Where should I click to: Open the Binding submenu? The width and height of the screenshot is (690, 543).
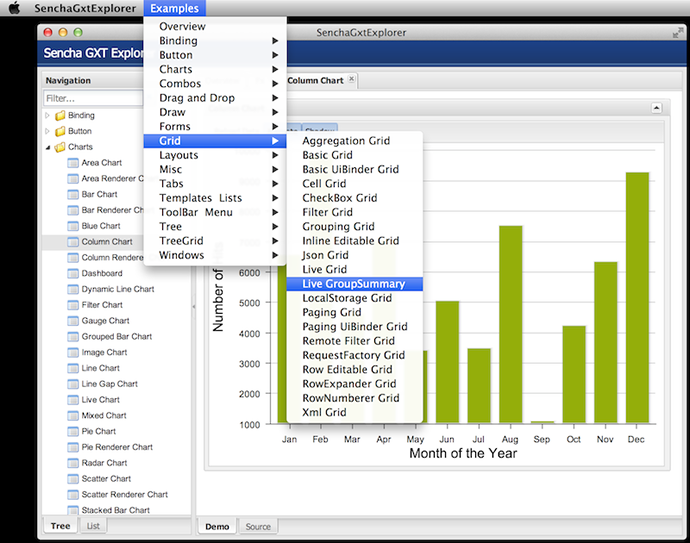point(215,40)
